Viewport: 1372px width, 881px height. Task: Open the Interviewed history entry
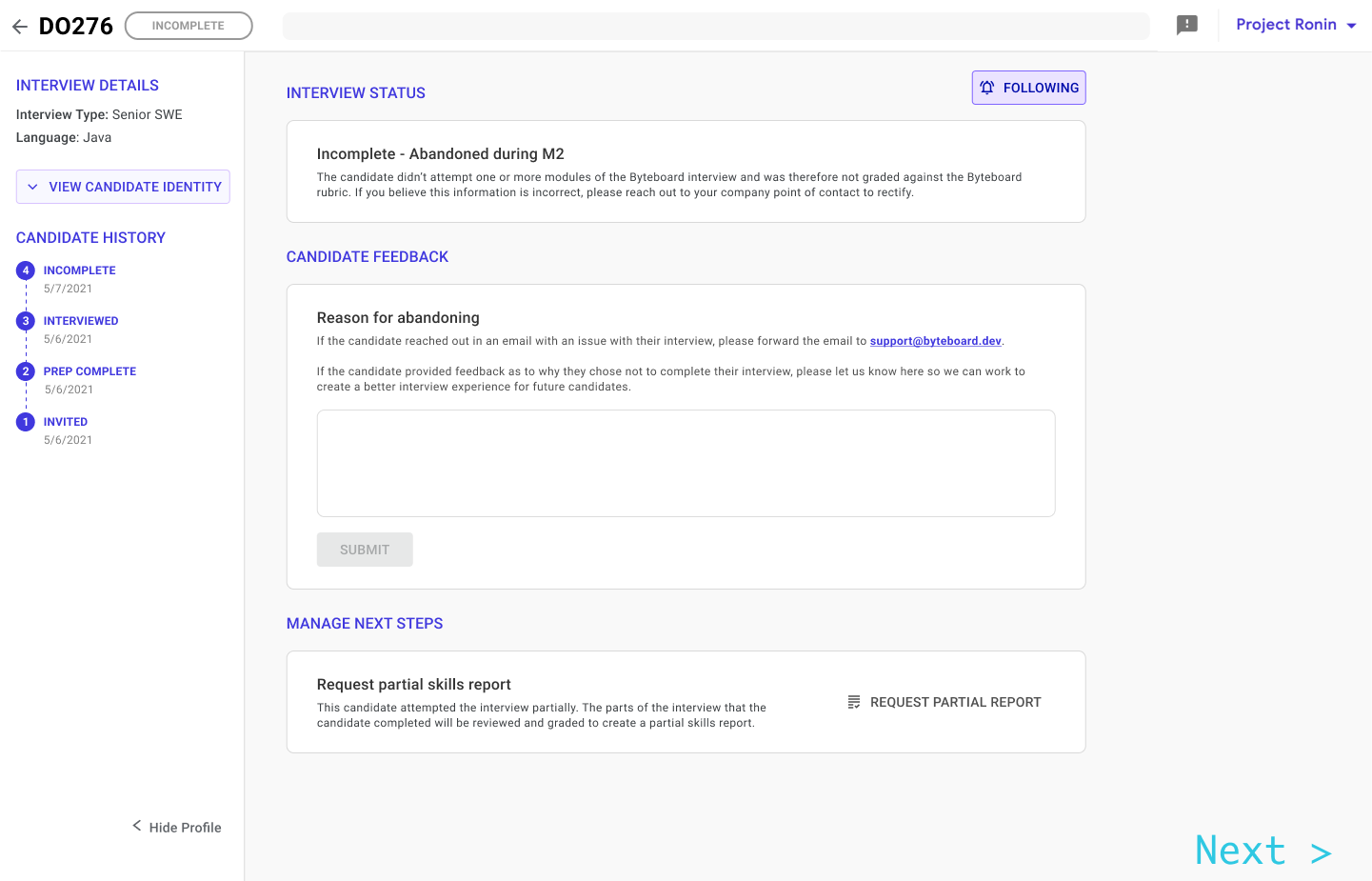(x=81, y=321)
